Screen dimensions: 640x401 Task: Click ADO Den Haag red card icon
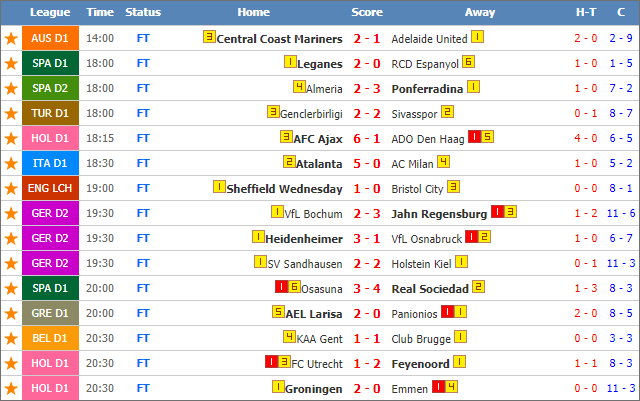(x=474, y=136)
